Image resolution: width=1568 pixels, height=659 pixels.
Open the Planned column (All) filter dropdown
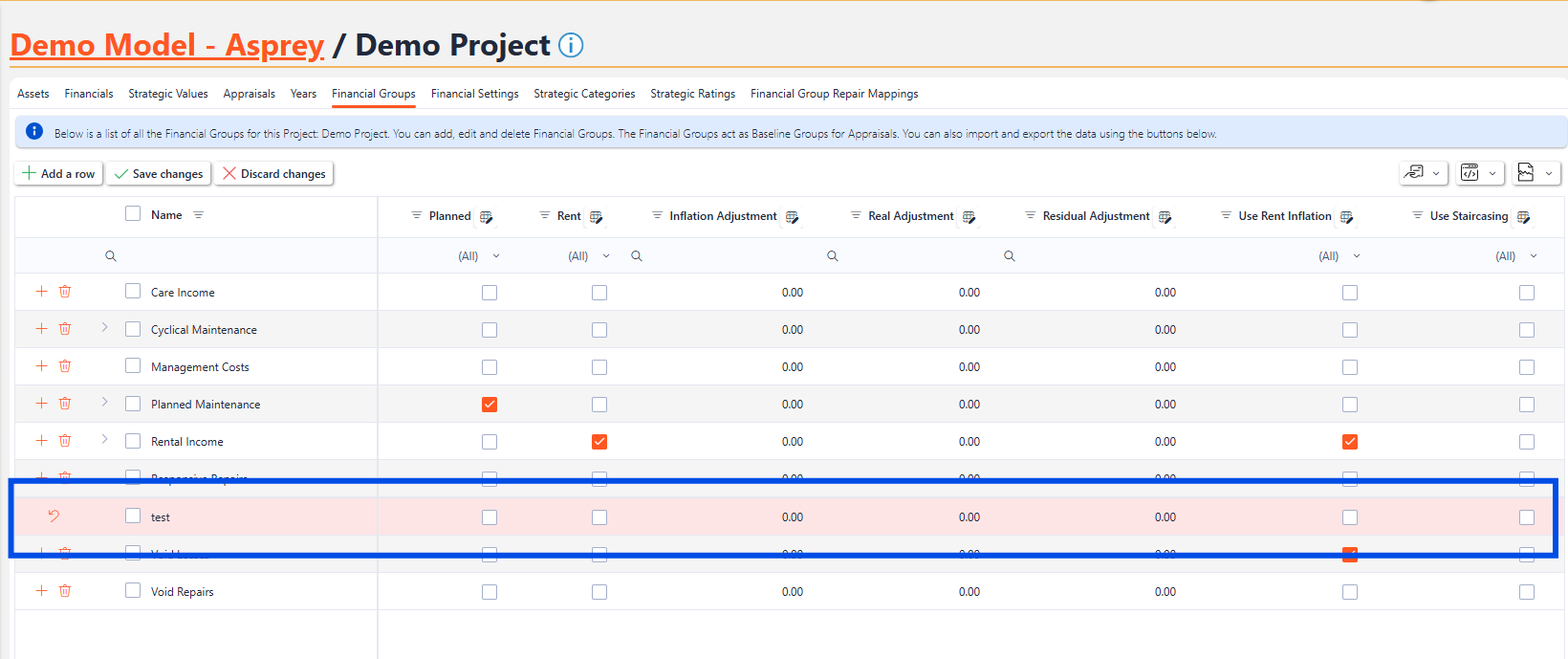(x=479, y=256)
